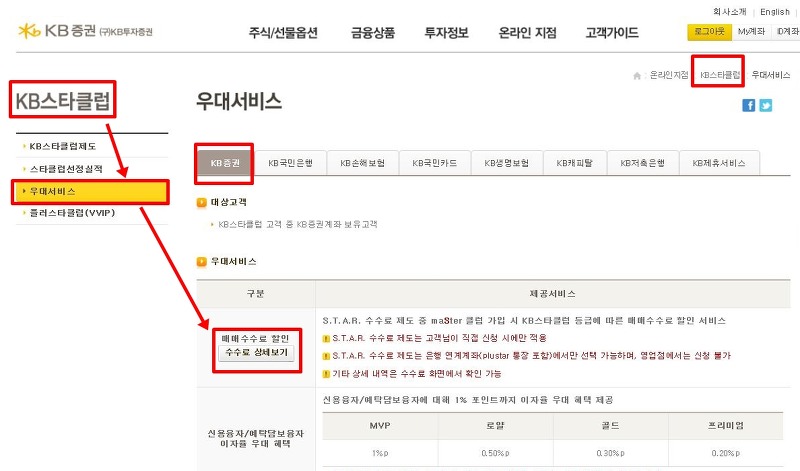Open 투자정보 menu
This screenshot has height=471, width=800.
coord(446,33)
